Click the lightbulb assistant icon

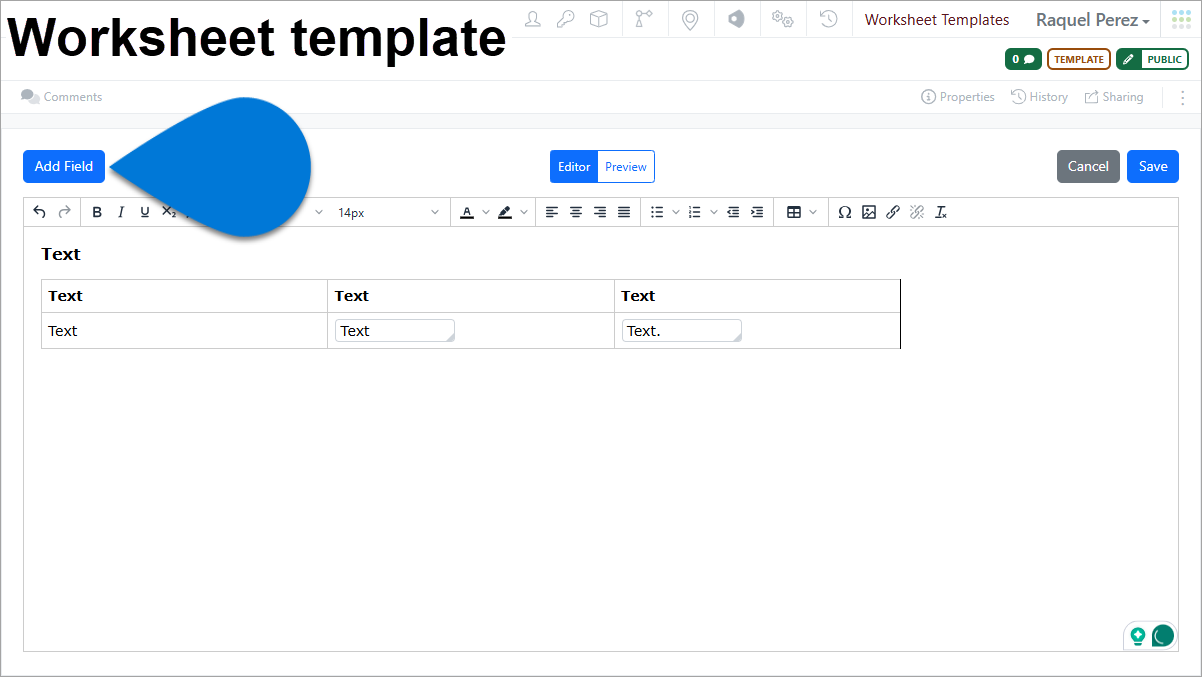point(1137,635)
